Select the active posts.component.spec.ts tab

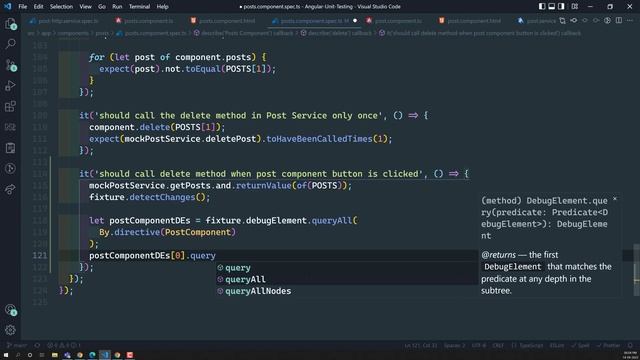(x=311, y=21)
